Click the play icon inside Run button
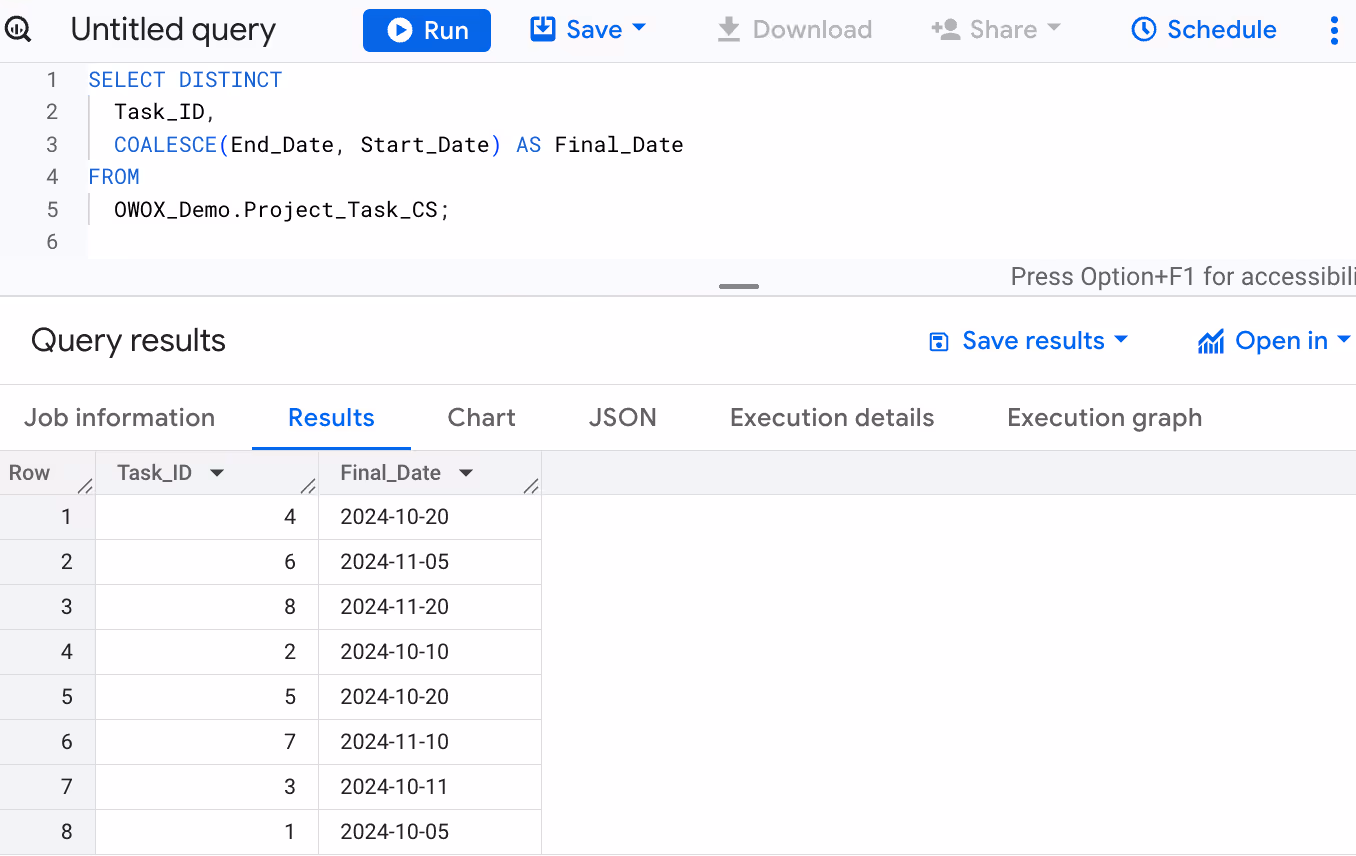 [400, 31]
